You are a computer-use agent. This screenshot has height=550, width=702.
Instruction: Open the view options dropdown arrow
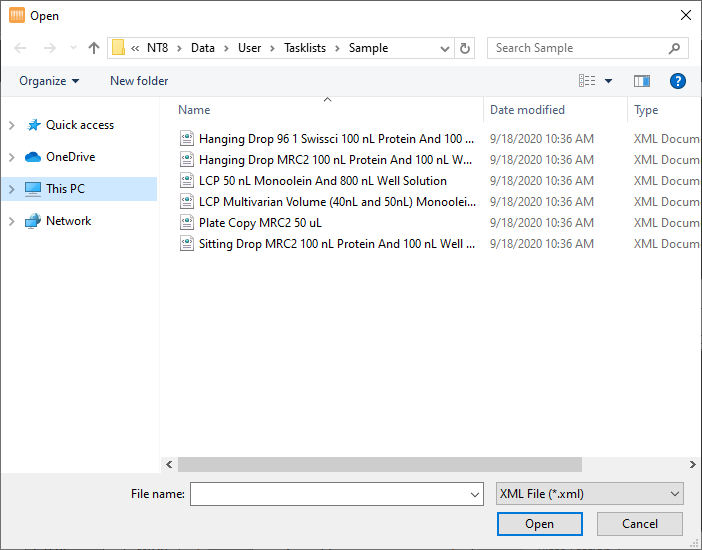608,81
